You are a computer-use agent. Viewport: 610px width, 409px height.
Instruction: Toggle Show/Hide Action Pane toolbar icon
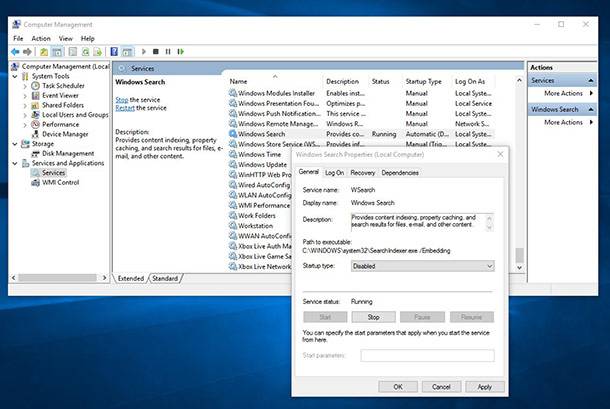tap(127, 51)
